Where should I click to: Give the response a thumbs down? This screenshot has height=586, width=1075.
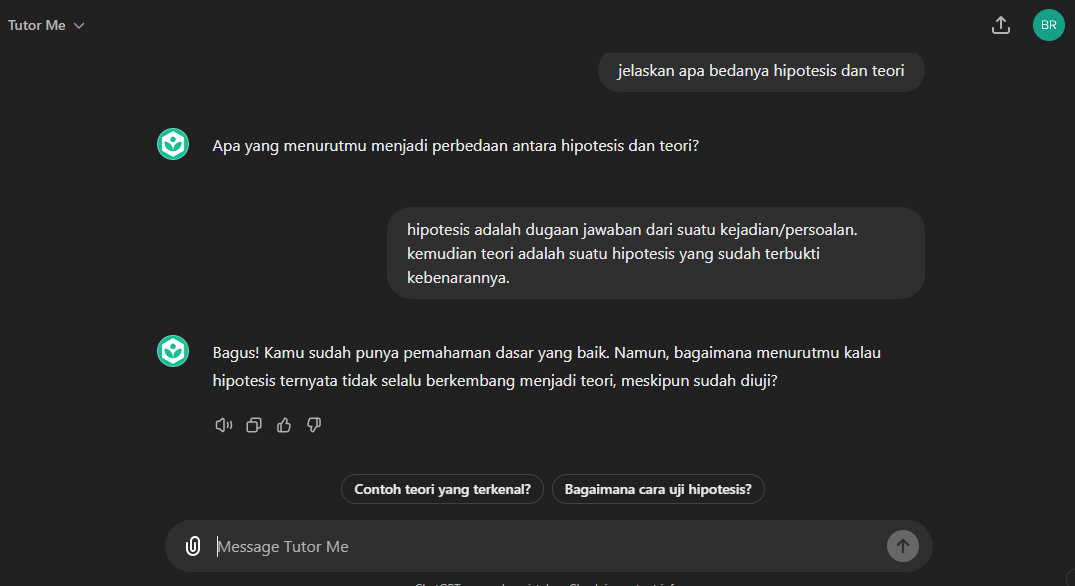(x=313, y=424)
